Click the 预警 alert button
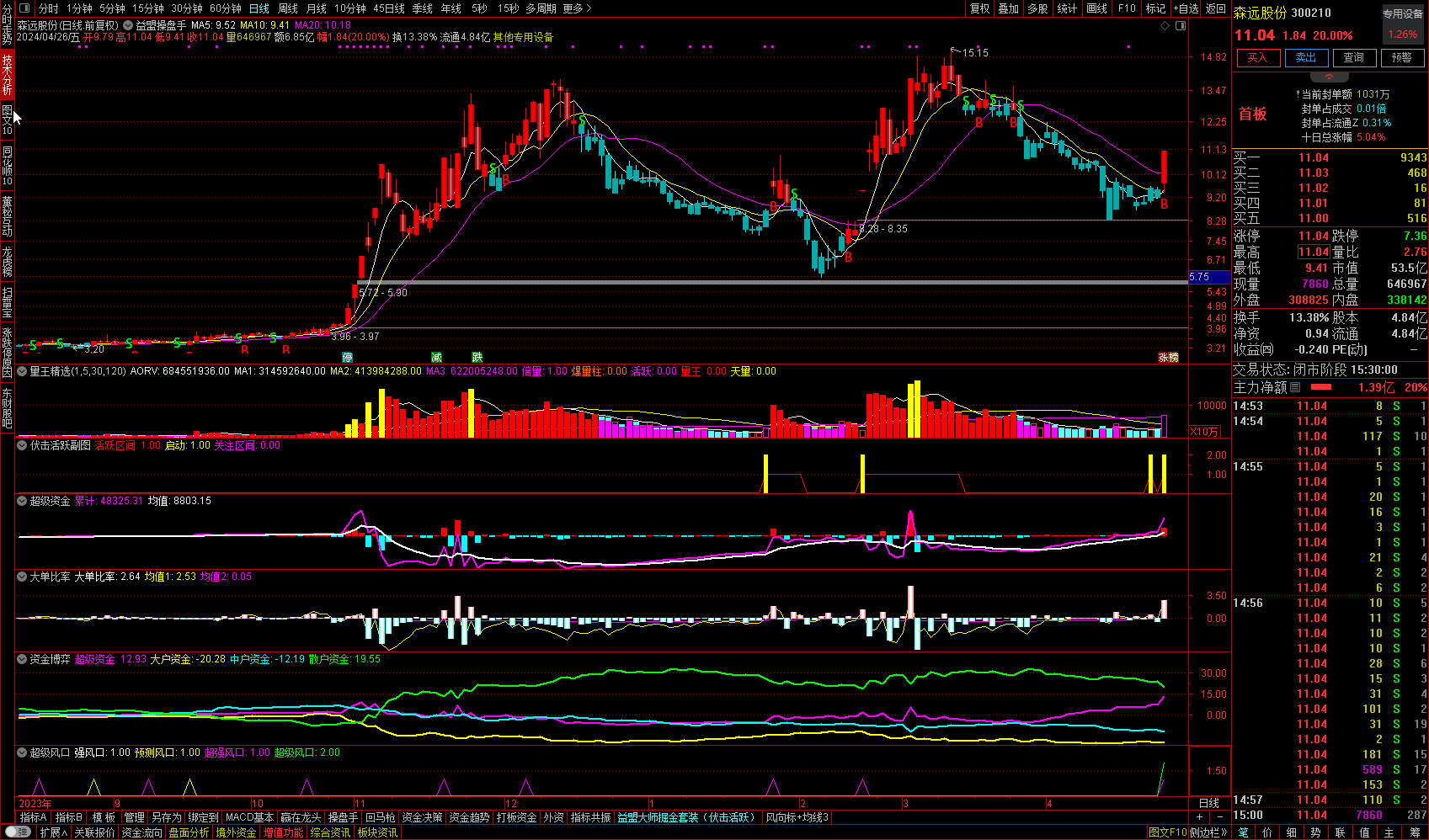Screen dimensions: 1429x840 1402,58
